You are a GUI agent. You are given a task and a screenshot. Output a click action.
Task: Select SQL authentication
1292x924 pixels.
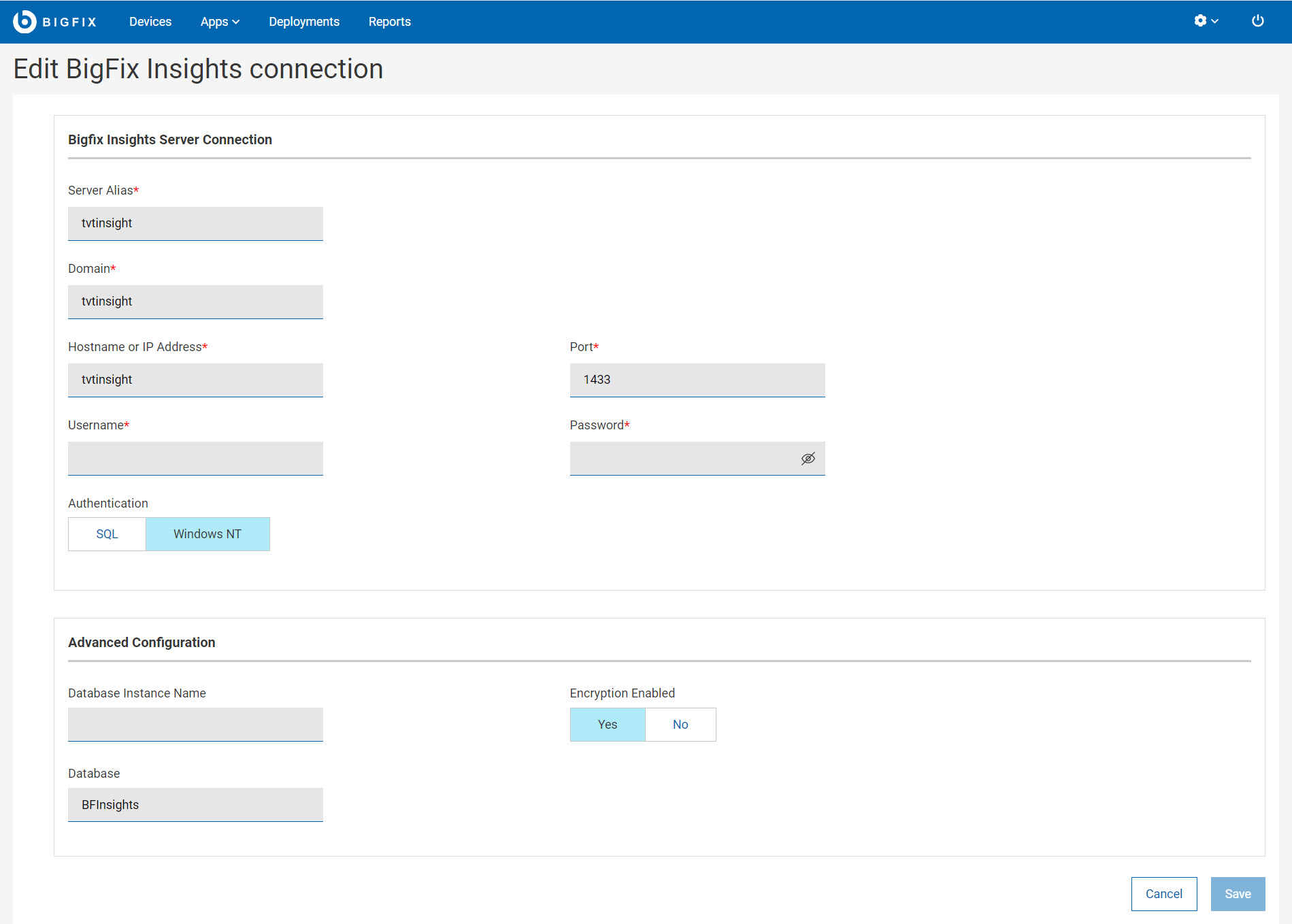click(x=107, y=534)
